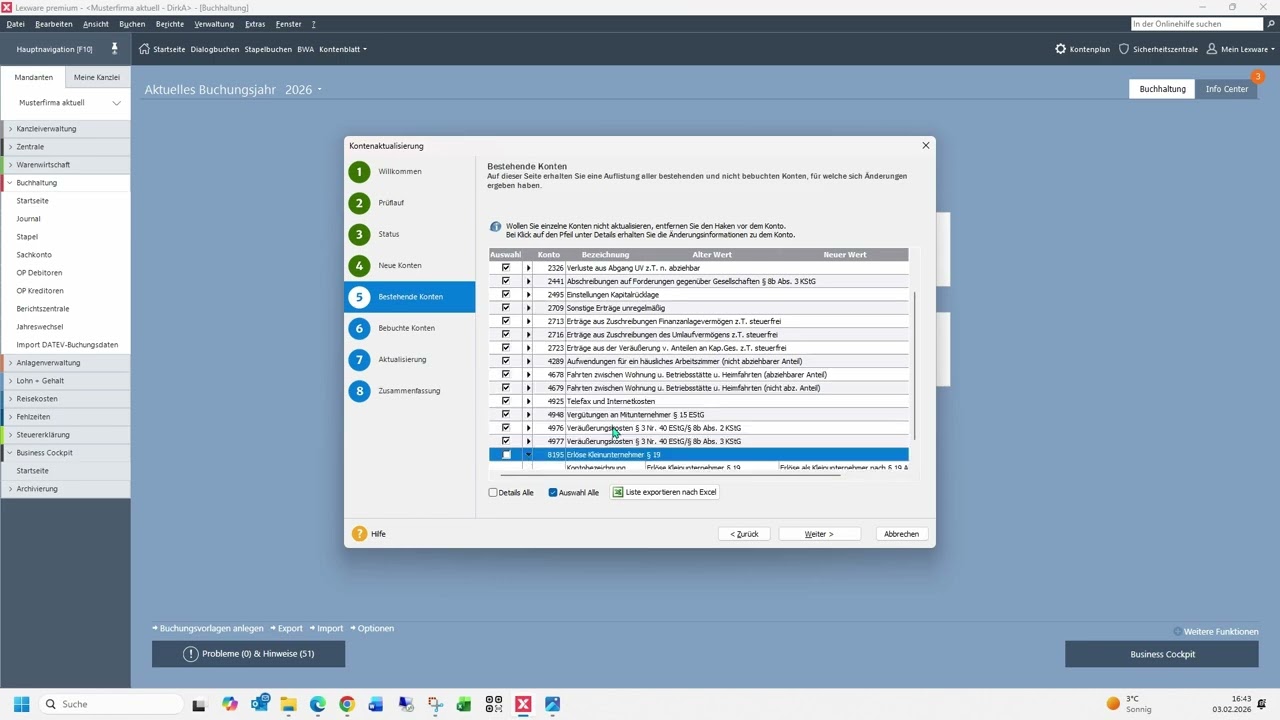Uncheck account 4925 Telefax und Internetkosten
The width and height of the screenshot is (1280, 720).
click(x=506, y=401)
